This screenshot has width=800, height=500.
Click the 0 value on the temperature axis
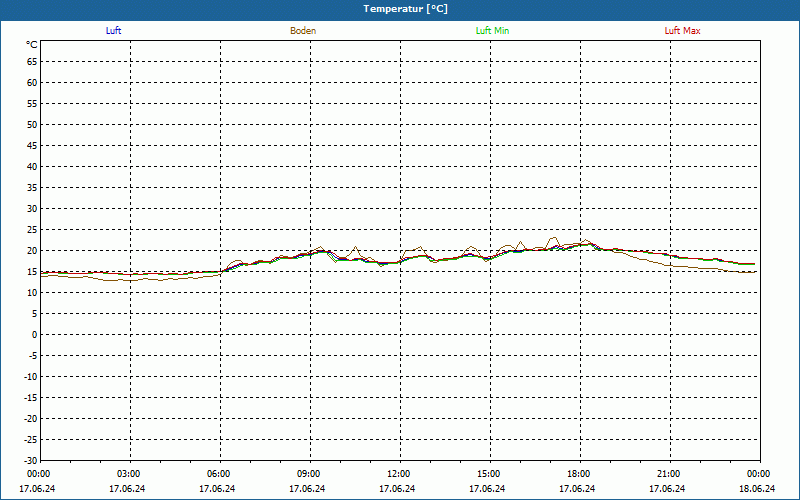click(35, 335)
